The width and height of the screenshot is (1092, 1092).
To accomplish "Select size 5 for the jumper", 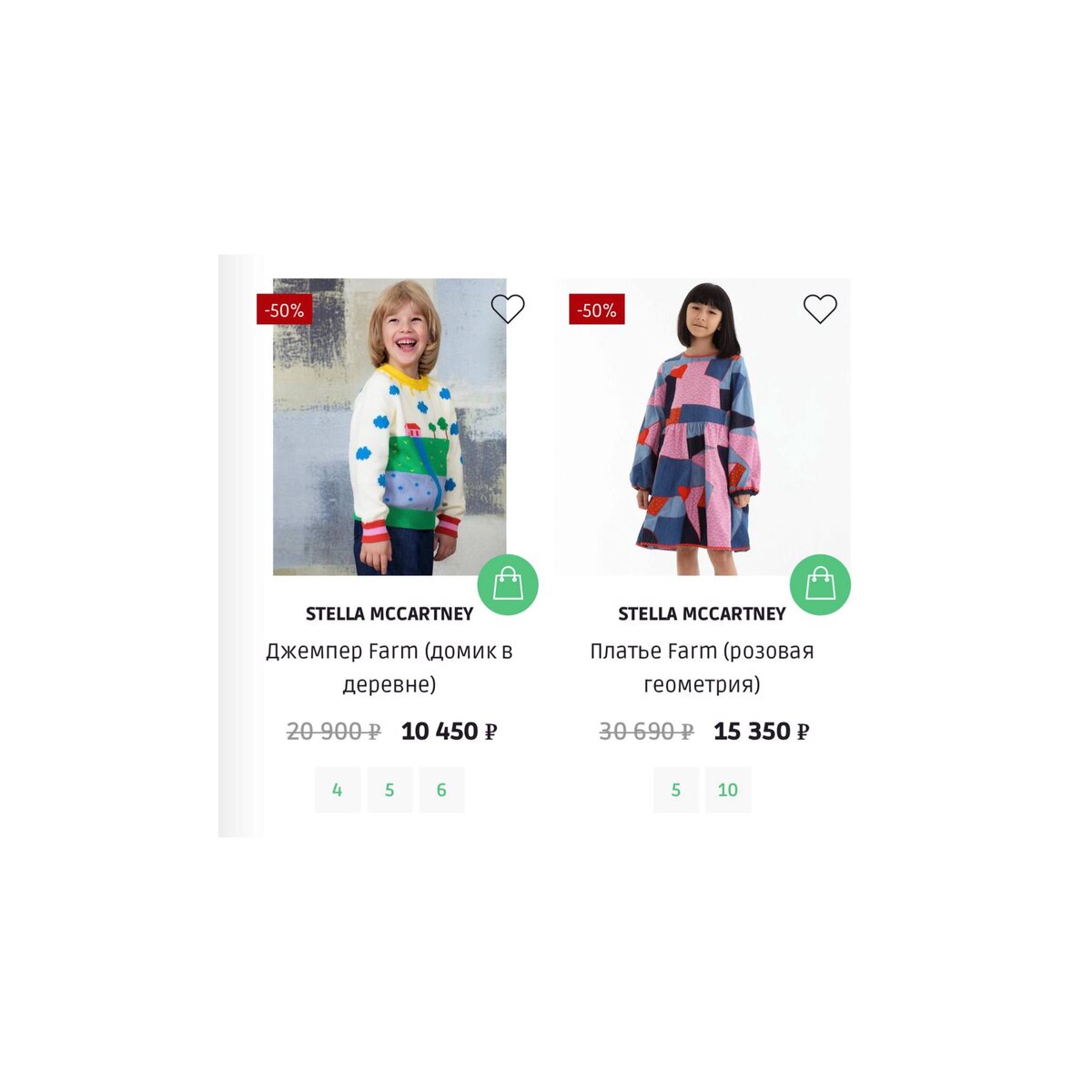I will [389, 790].
